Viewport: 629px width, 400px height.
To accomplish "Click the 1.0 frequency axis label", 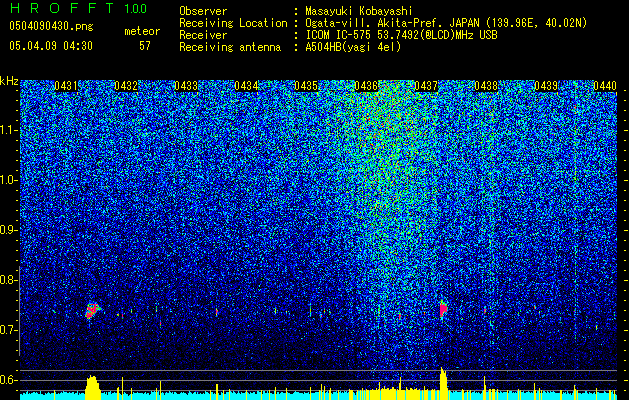I will (8, 180).
